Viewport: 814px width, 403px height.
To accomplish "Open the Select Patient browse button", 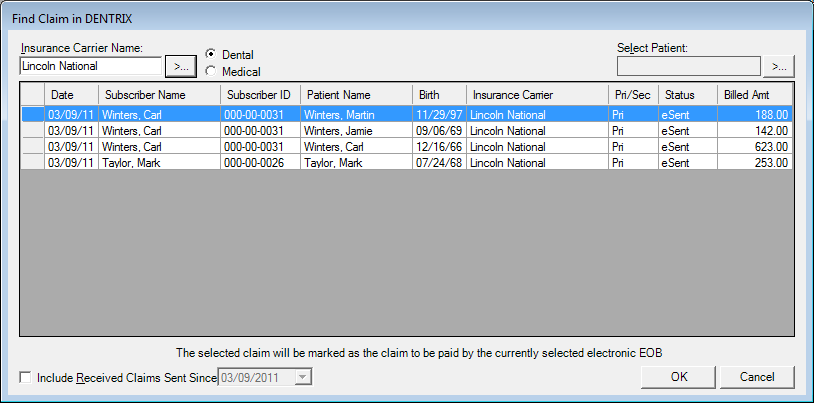I will [778, 67].
